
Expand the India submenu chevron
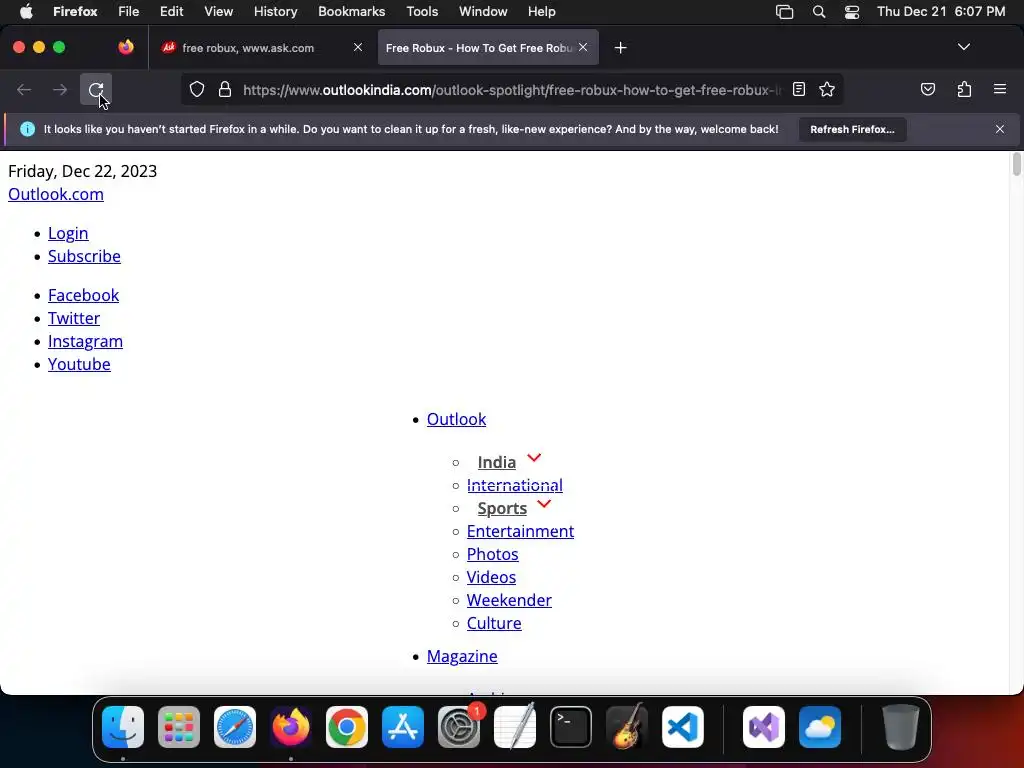coord(534,458)
